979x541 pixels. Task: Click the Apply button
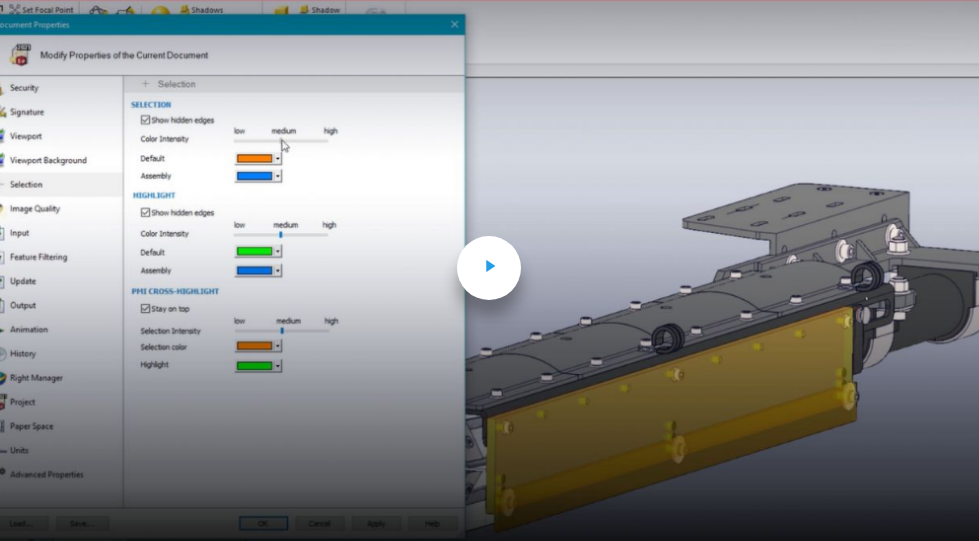pyautogui.click(x=376, y=523)
